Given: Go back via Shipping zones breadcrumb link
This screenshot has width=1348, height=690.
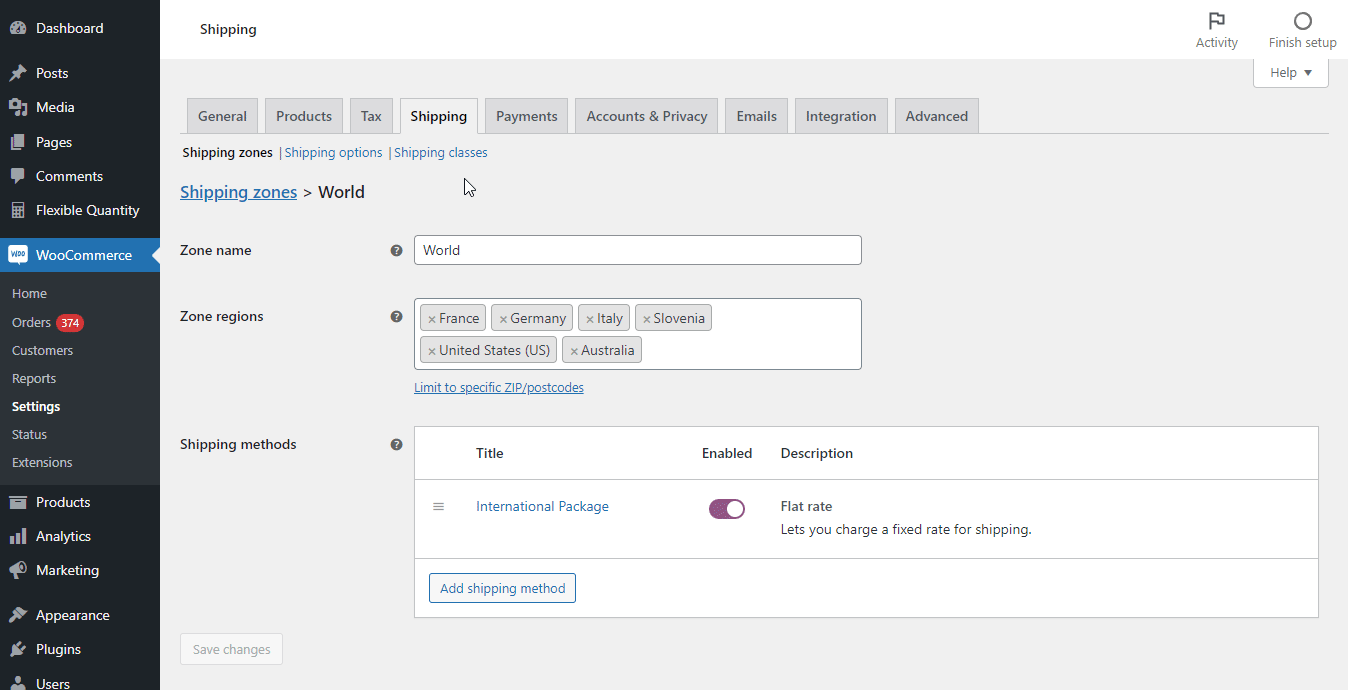Looking at the screenshot, I should click(x=238, y=192).
